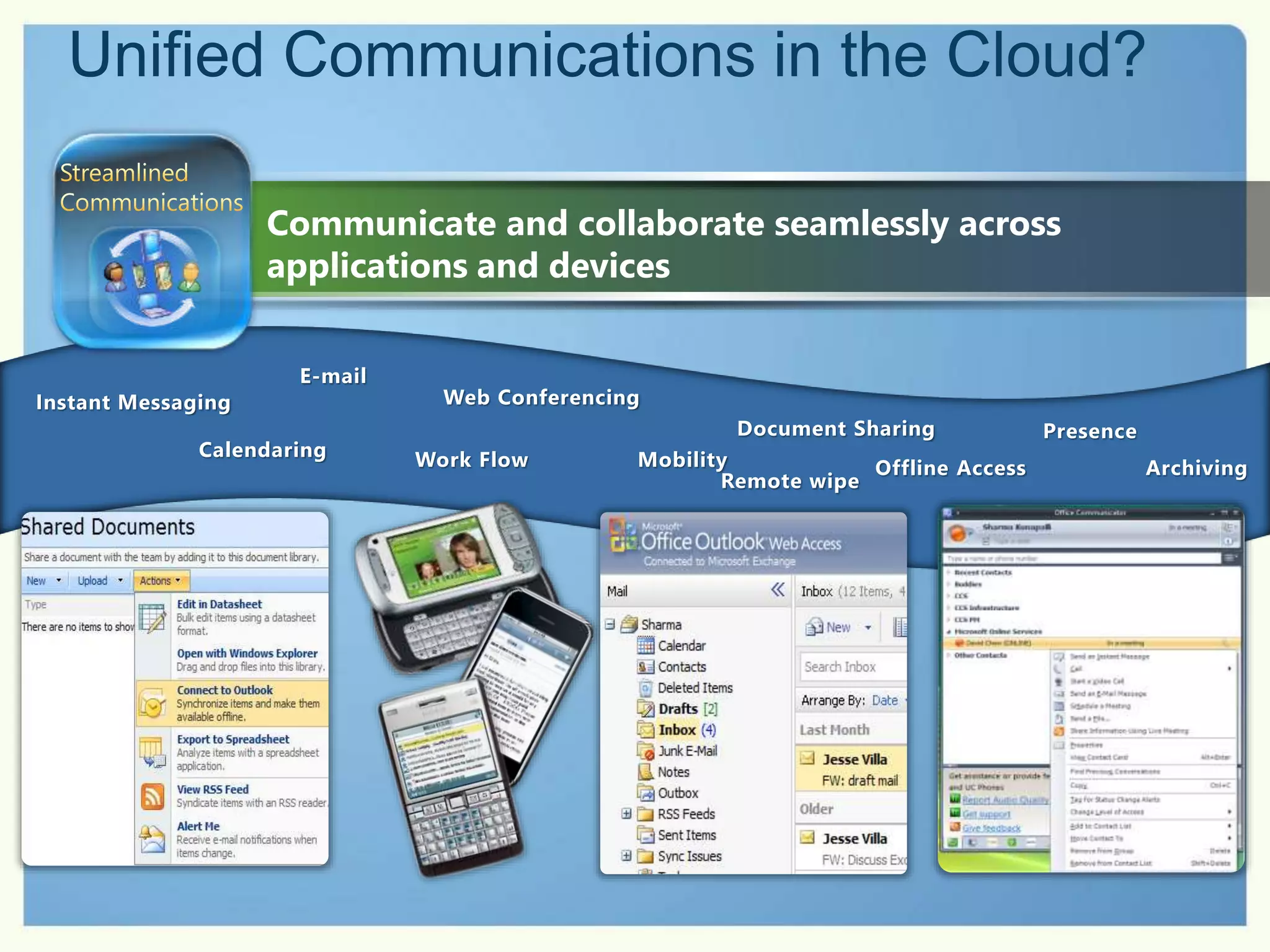Screen dimensions: 1270x952
Task: Open the Junk E-Mail folder label
Action: [x=688, y=751]
